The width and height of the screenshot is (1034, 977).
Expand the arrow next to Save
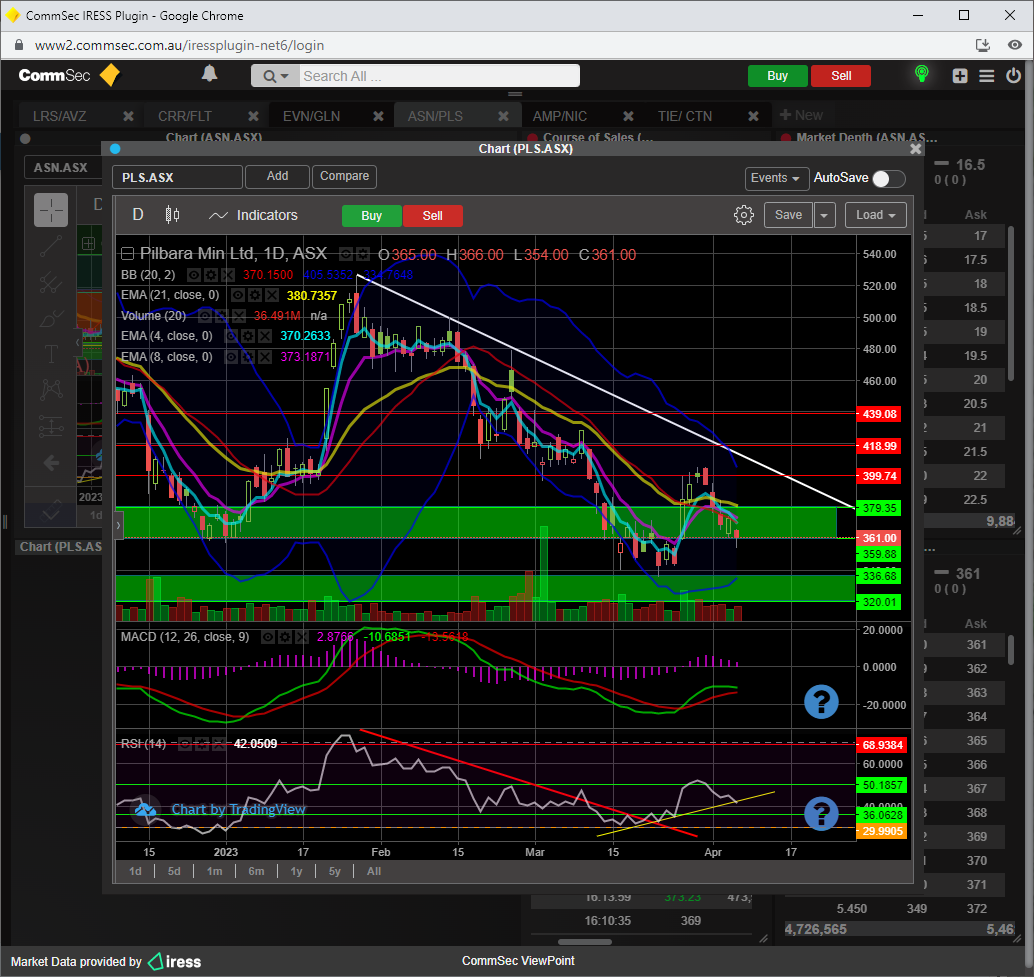coord(824,215)
